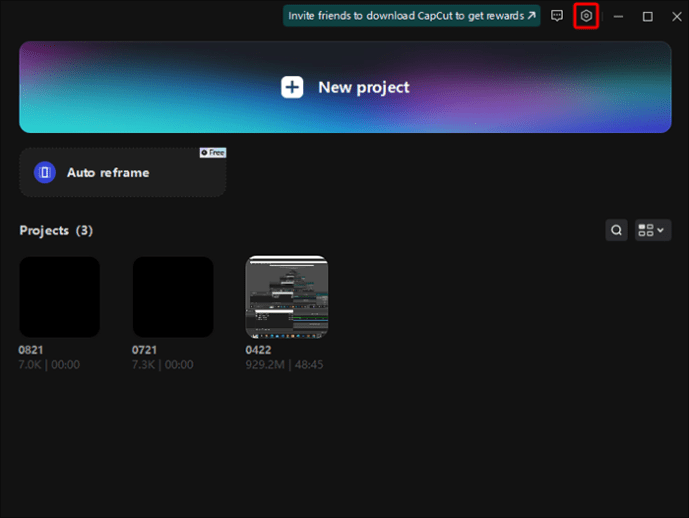689x518 pixels.
Task: Select the project name 0821
Action: click(x=31, y=350)
